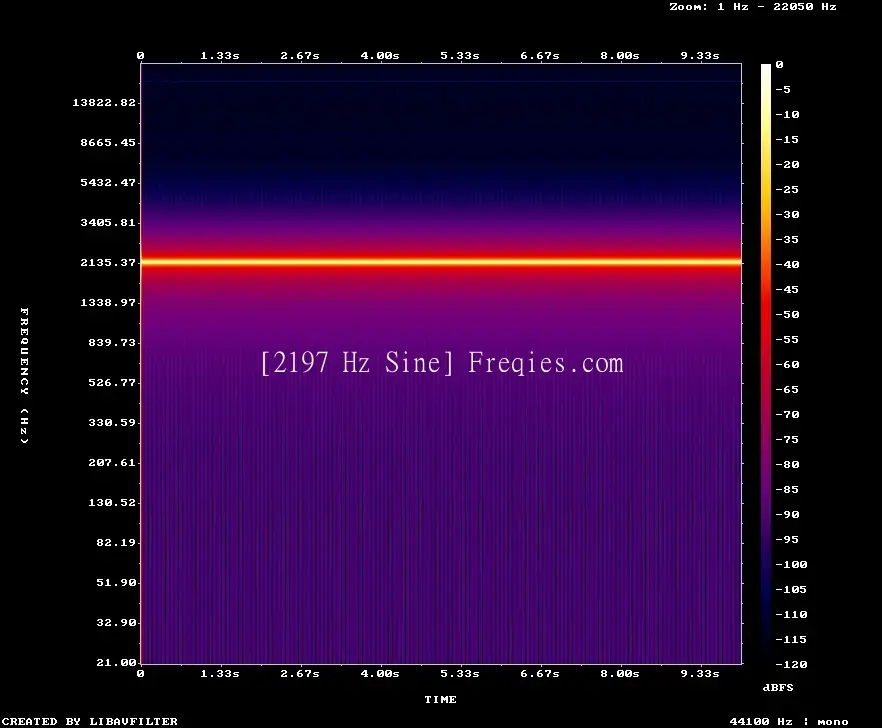Click the bright sine tone line in spectrogram

(x=441, y=262)
